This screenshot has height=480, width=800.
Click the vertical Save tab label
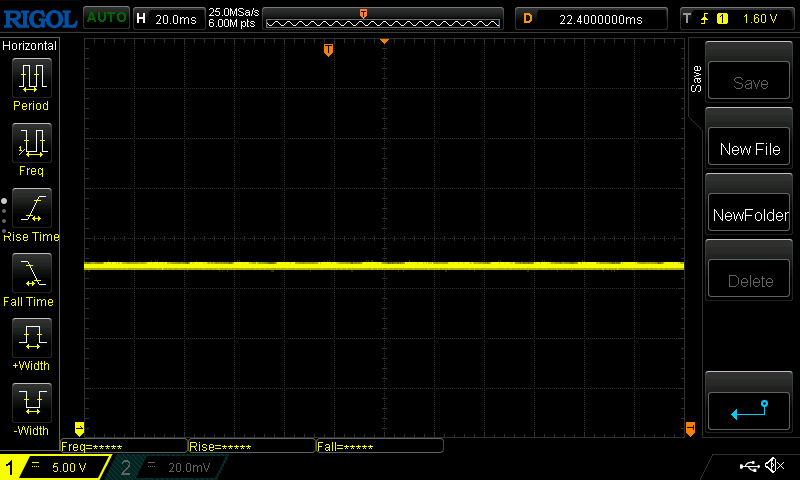pos(696,79)
